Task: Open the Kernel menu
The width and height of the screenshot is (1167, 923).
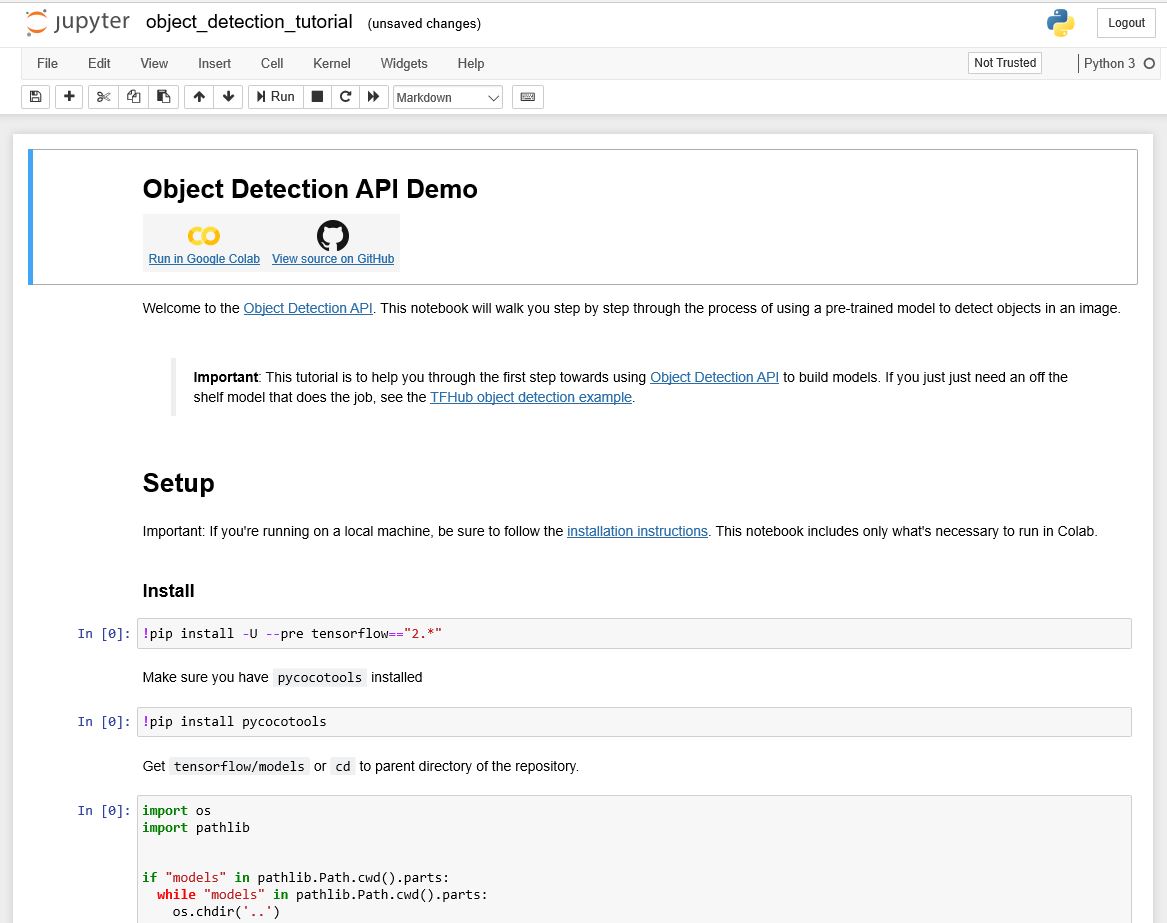Action: pyautogui.click(x=331, y=63)
